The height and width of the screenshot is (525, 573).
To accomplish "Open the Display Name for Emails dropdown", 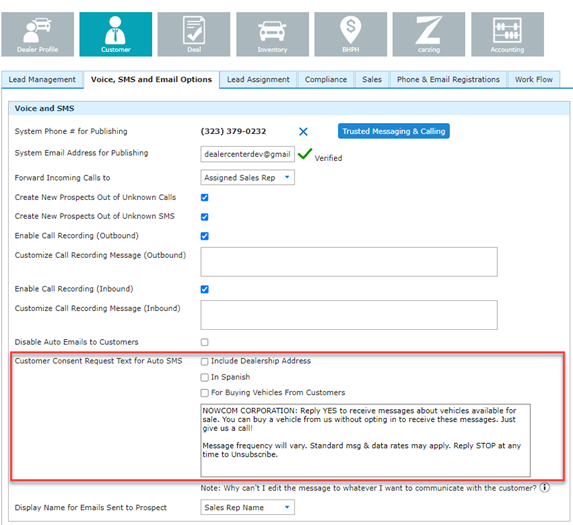I will (x=247, y=507).
